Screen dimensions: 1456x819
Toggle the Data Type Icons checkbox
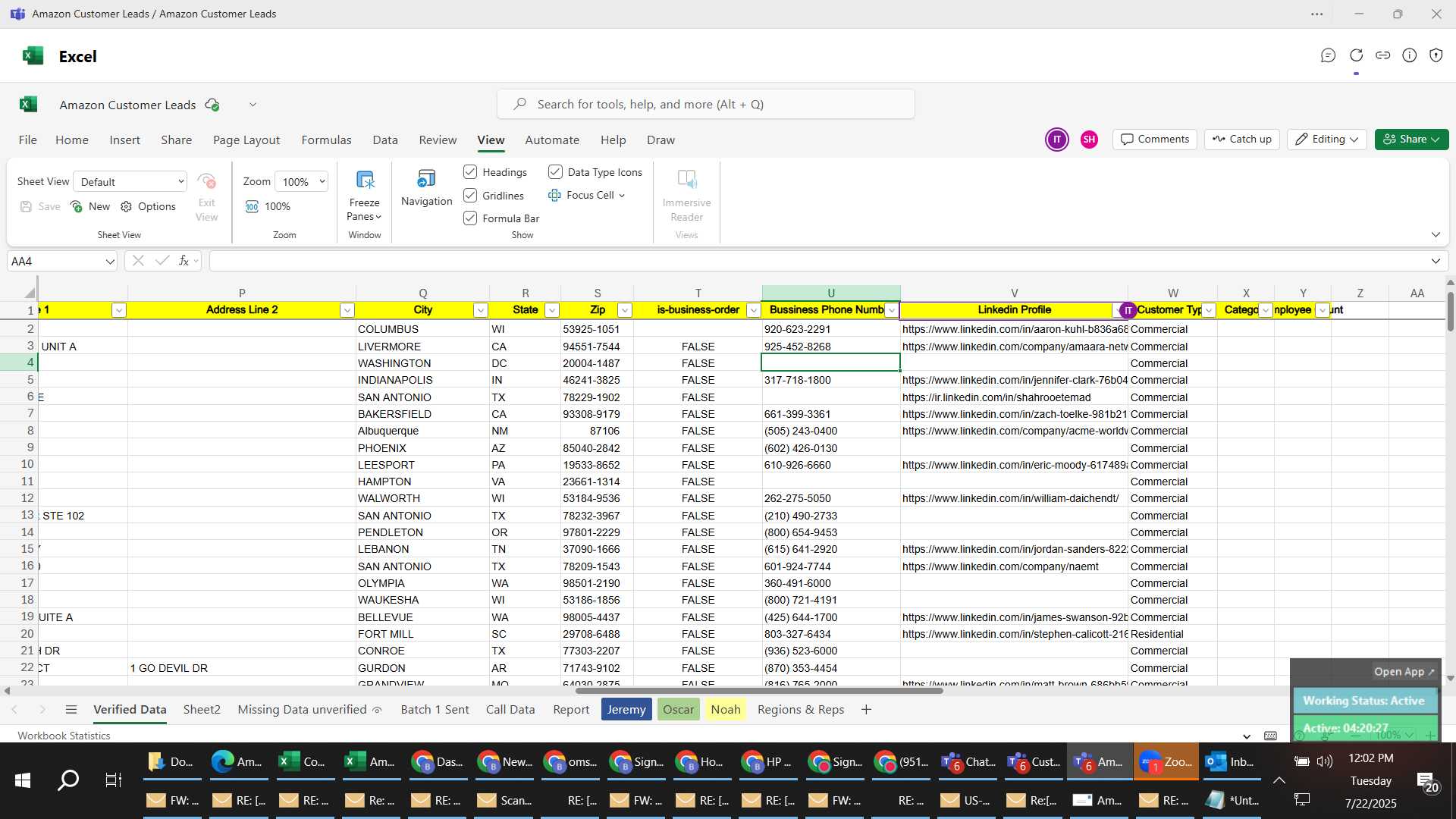pos(555,172)
